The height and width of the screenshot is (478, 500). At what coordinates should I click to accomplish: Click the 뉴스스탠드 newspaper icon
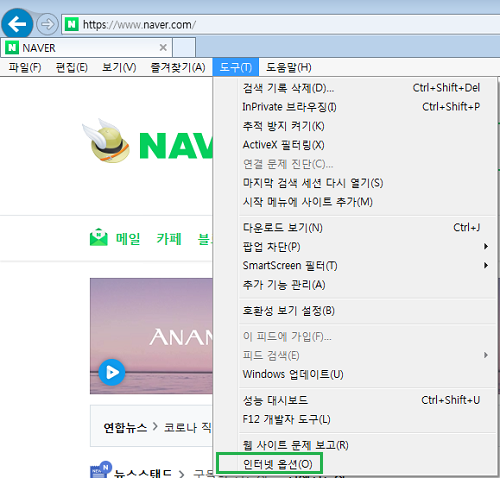click(100, 470)
